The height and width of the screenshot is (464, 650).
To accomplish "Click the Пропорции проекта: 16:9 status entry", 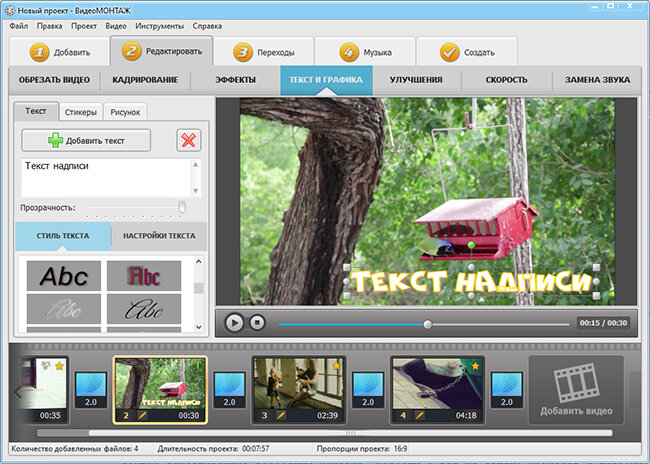I will [361, 449].
